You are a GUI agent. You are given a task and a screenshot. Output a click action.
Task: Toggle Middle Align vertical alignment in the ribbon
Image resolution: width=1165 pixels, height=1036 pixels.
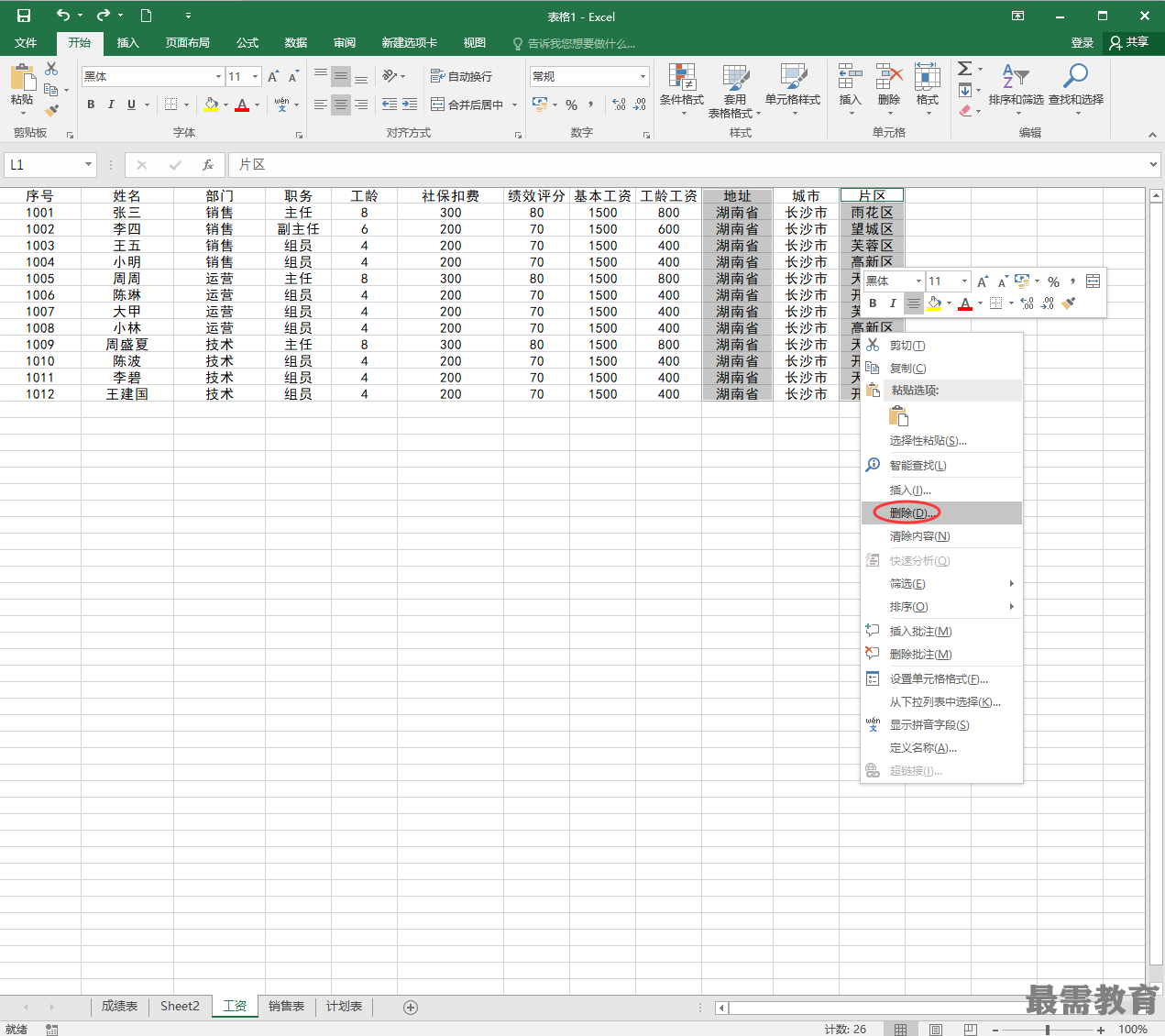341,77
